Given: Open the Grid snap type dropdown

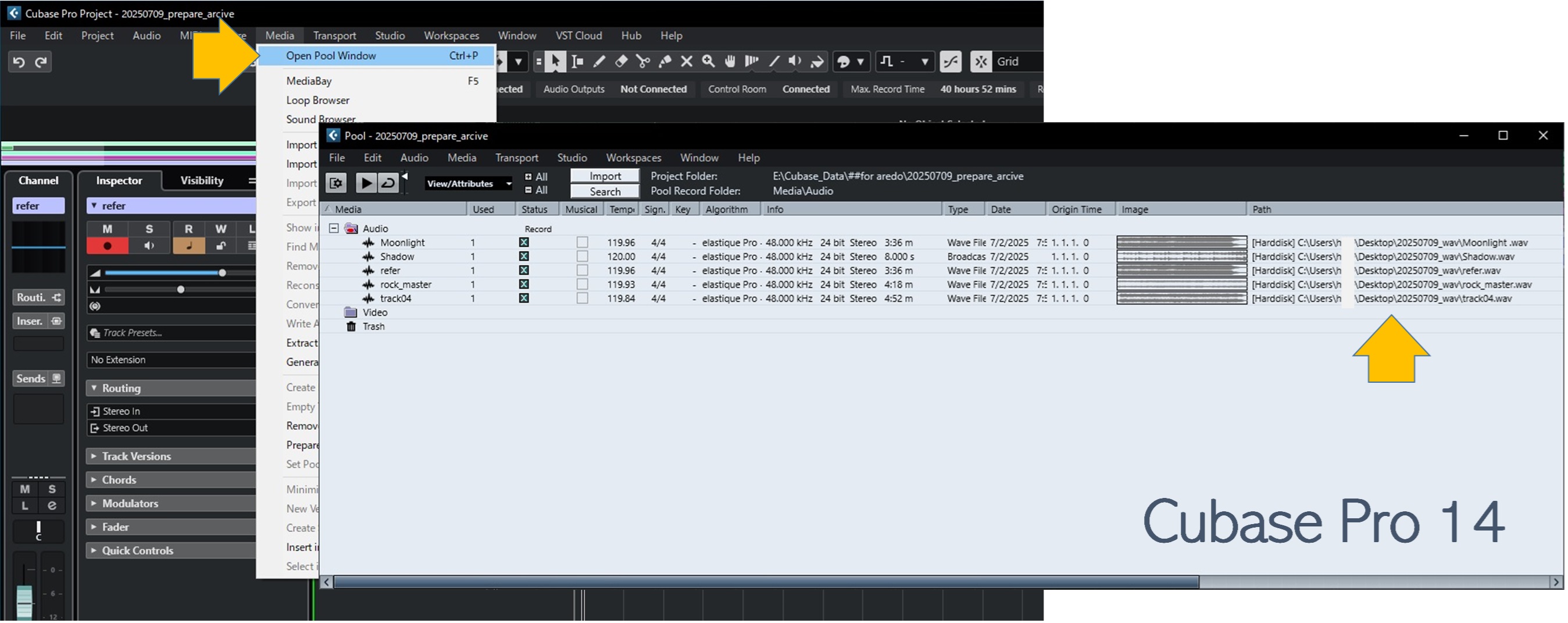Looking at the screenshot, I should point(1018,62).
